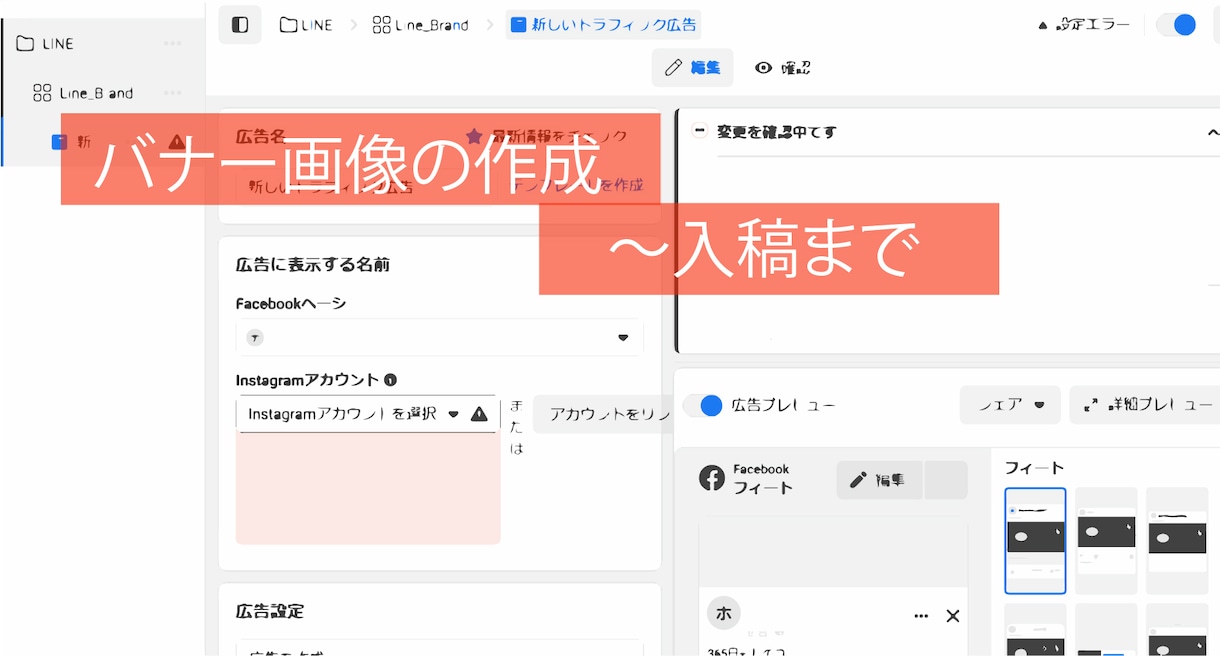
Task: Click the info icon beside Instagramアカウント
Action: coord(390,380)
